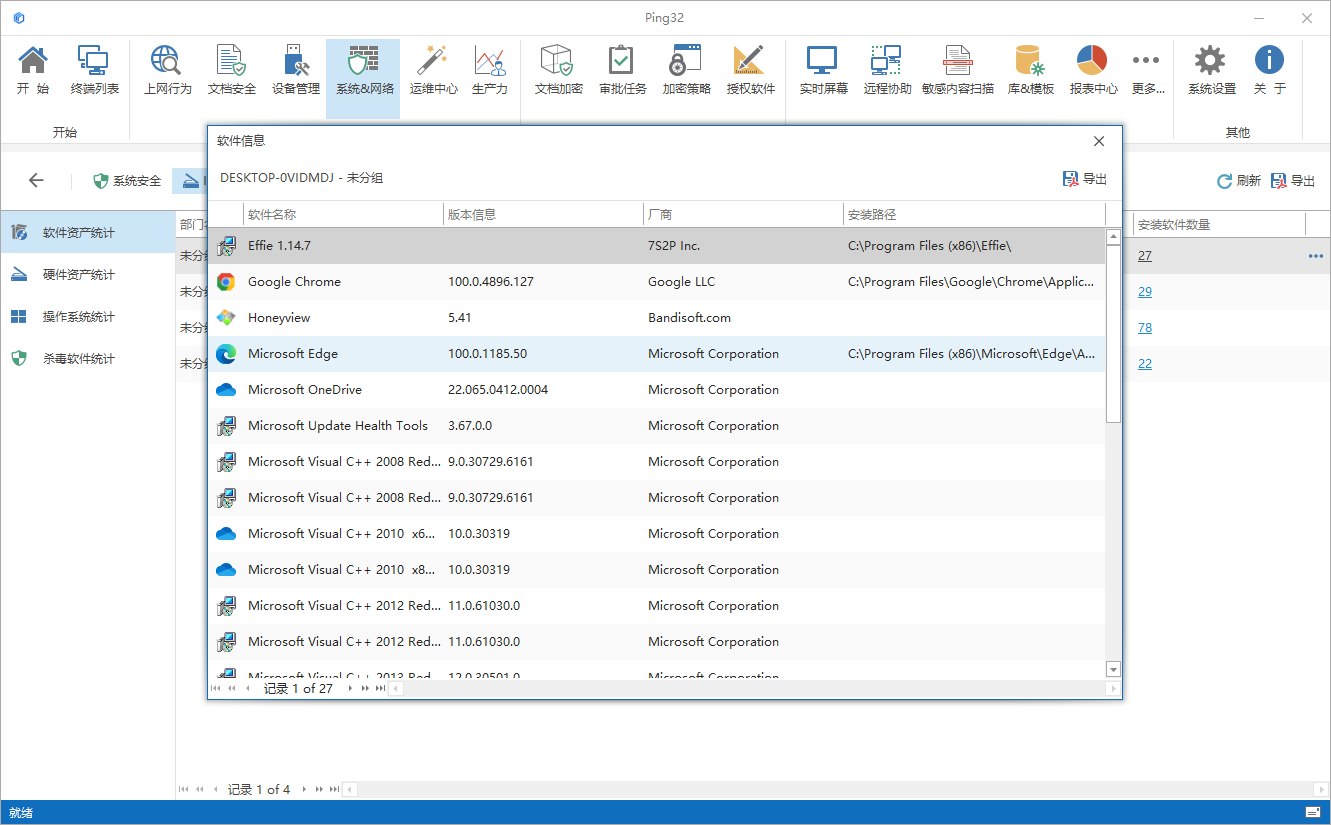Open 终端列表 terminal list
This screenshot has width=1331, height=825.
94,70
